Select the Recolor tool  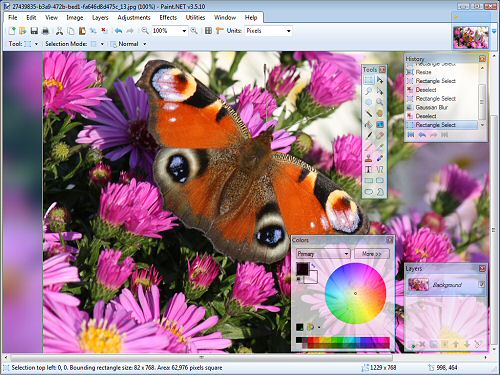tap(380, 158)
